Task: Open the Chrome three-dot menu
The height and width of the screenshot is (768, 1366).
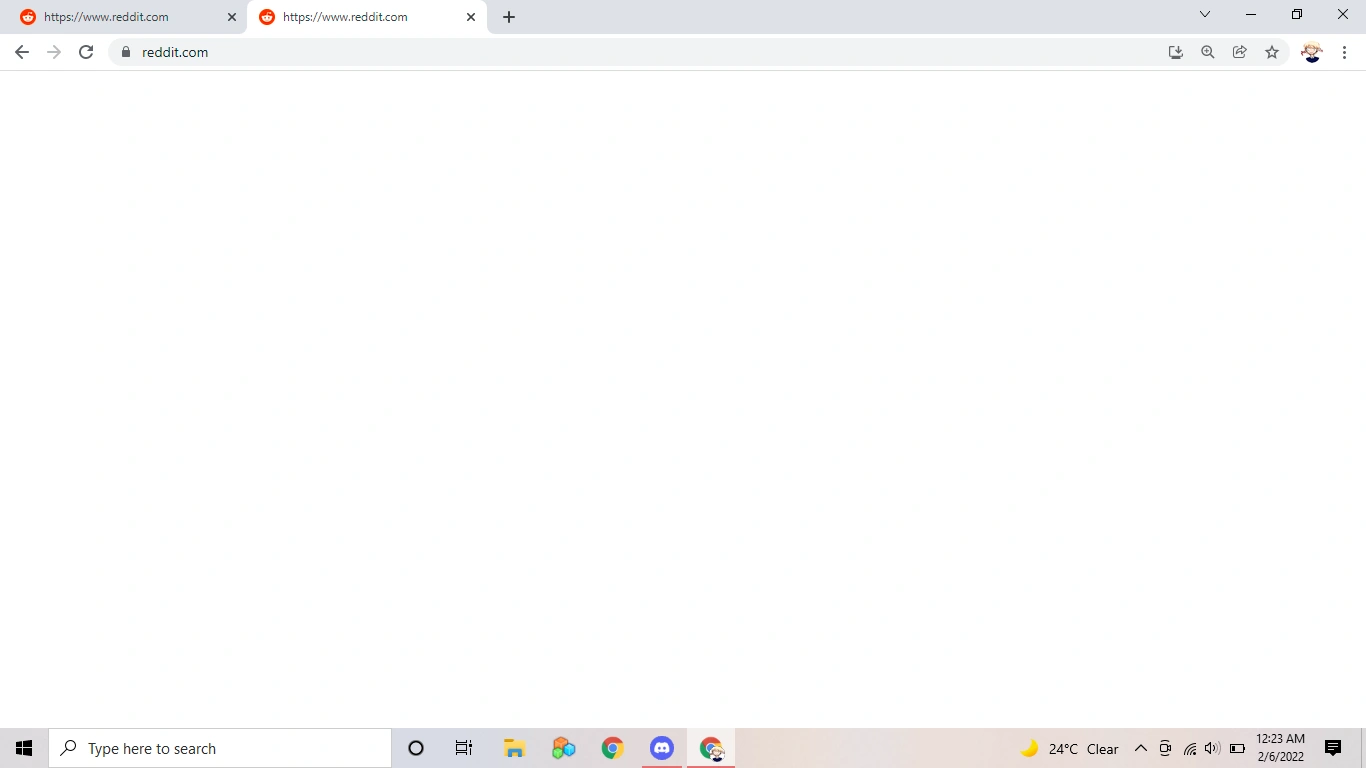Action: point(1345,52)
